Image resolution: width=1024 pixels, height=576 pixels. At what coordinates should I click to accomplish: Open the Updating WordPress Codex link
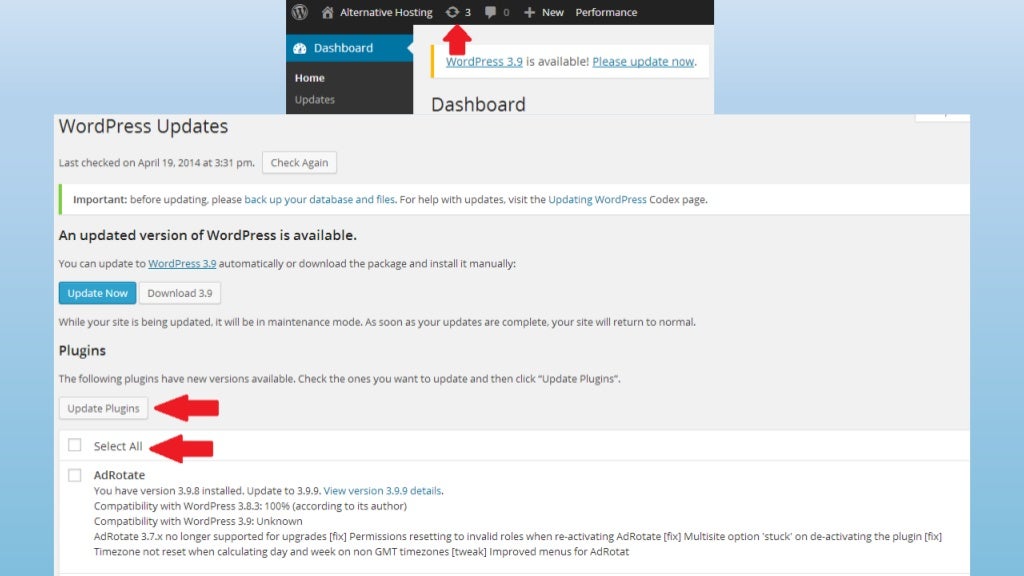point(597,199)
